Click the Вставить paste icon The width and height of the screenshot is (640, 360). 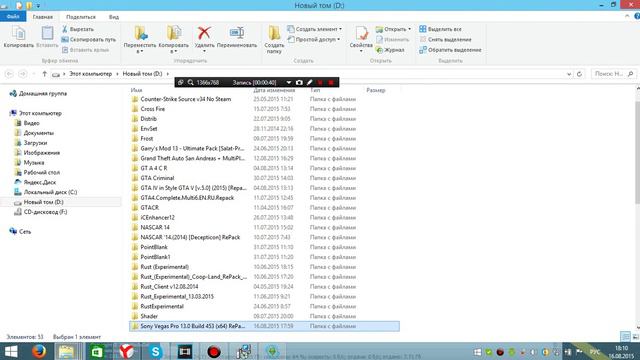[x=47, y=33]
